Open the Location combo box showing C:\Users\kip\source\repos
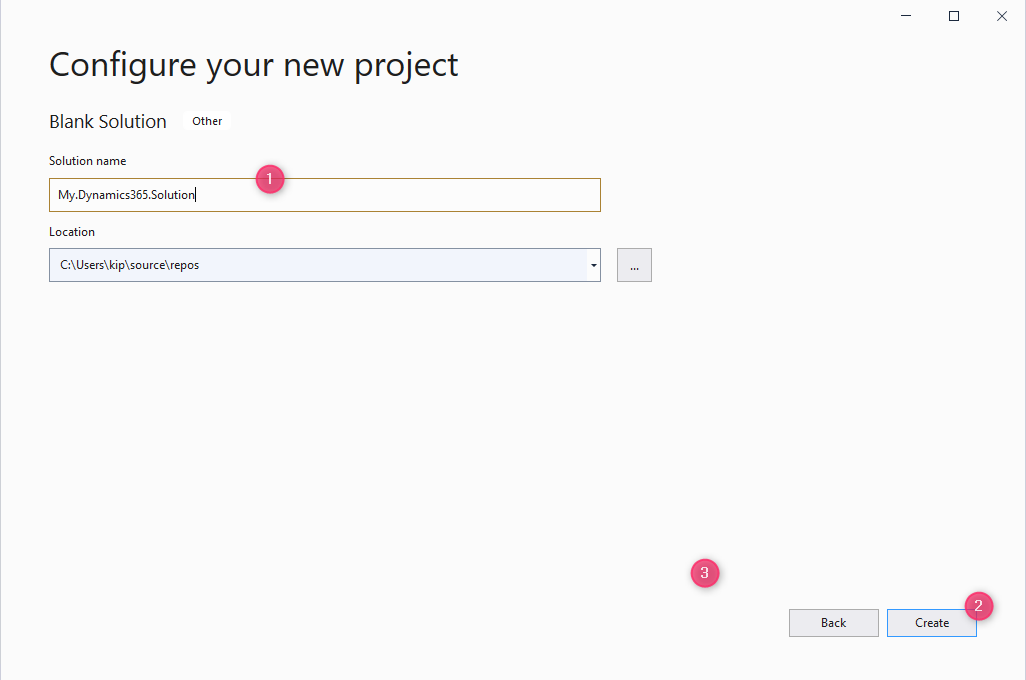 tap(325, 265)
